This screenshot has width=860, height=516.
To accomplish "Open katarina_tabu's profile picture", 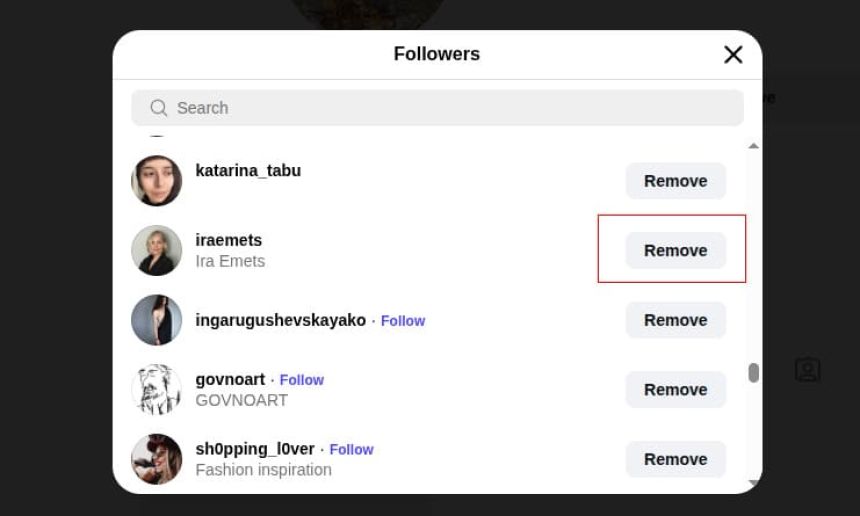I will (x=157, y=181).
